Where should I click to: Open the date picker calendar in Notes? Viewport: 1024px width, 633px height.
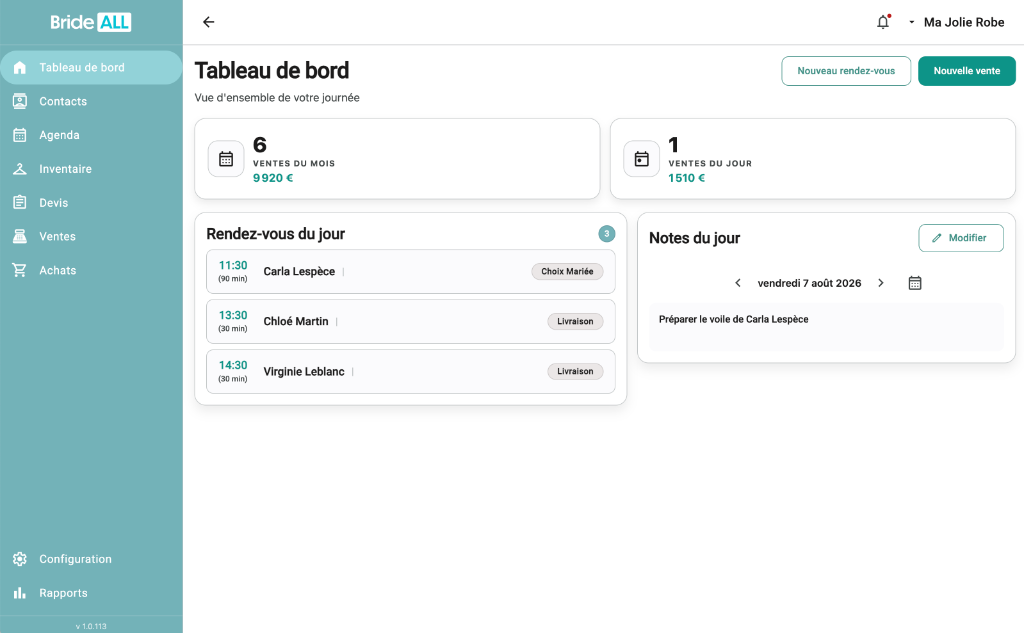(x=915, y=283)
